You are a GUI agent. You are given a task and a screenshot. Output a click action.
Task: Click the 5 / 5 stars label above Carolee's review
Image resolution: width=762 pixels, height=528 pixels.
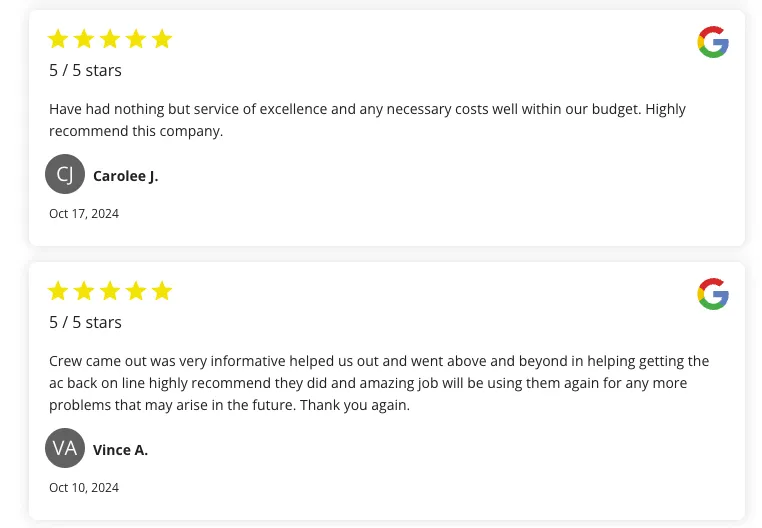coord(85,70)
